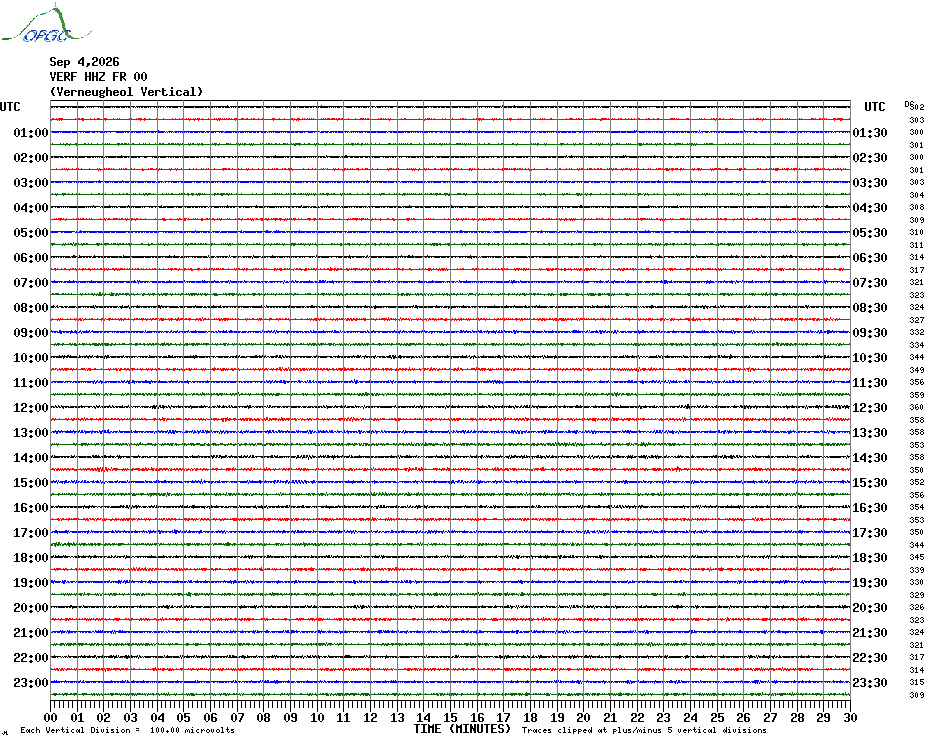Click the VERF HHZ FR 00 station text
This screenshot has height=744, width=930.
(98, 77)
